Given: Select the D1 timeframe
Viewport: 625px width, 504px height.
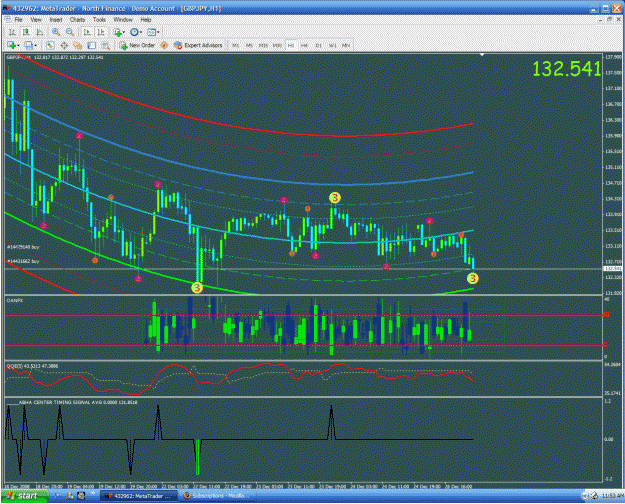Looking at the screenshot, I should [318, 45].
